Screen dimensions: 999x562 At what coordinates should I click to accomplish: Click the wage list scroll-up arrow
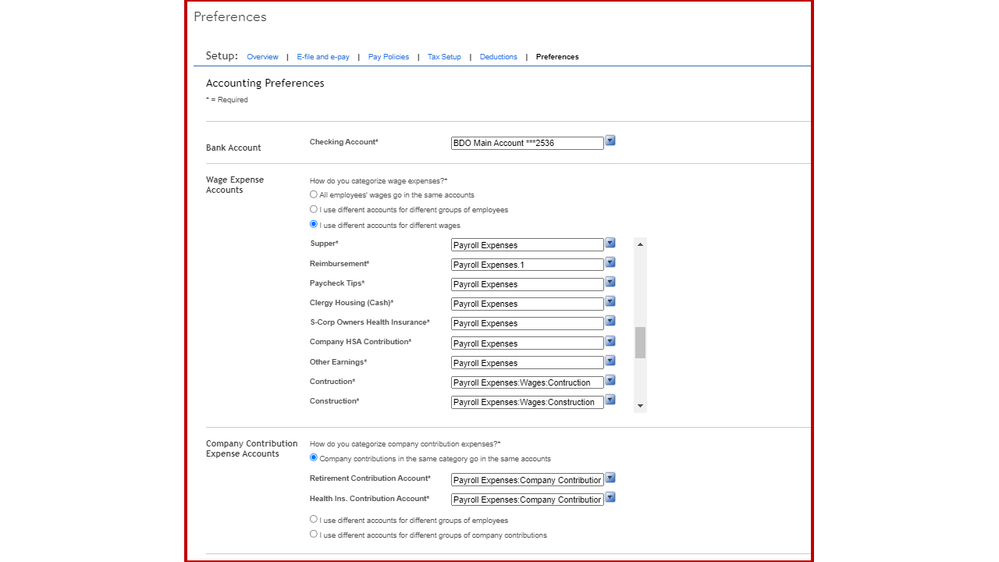(x=640, y=245)
